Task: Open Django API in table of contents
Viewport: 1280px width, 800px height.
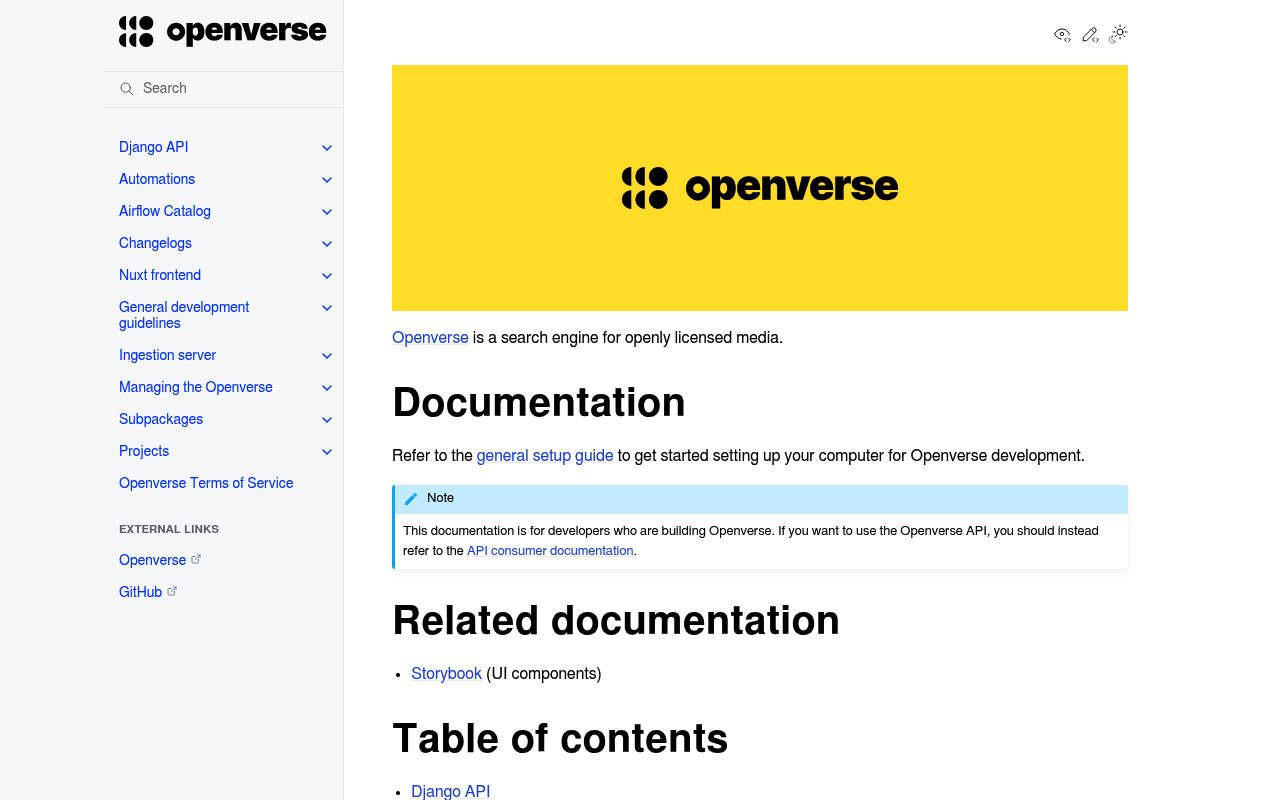Action: pyautogui.click(x=451, y=791)
